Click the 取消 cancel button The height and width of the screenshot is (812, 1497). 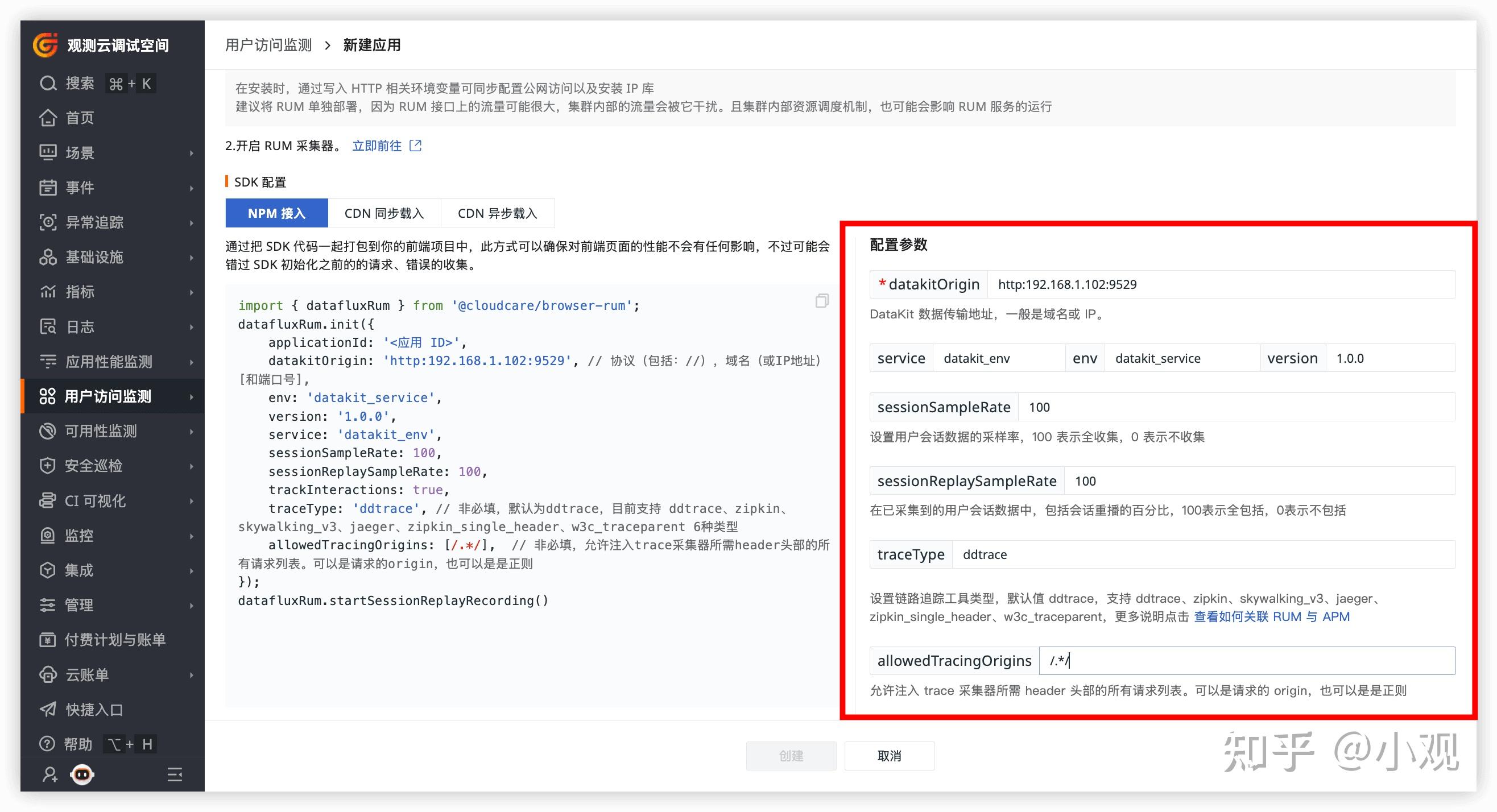(x=890, y=756)
